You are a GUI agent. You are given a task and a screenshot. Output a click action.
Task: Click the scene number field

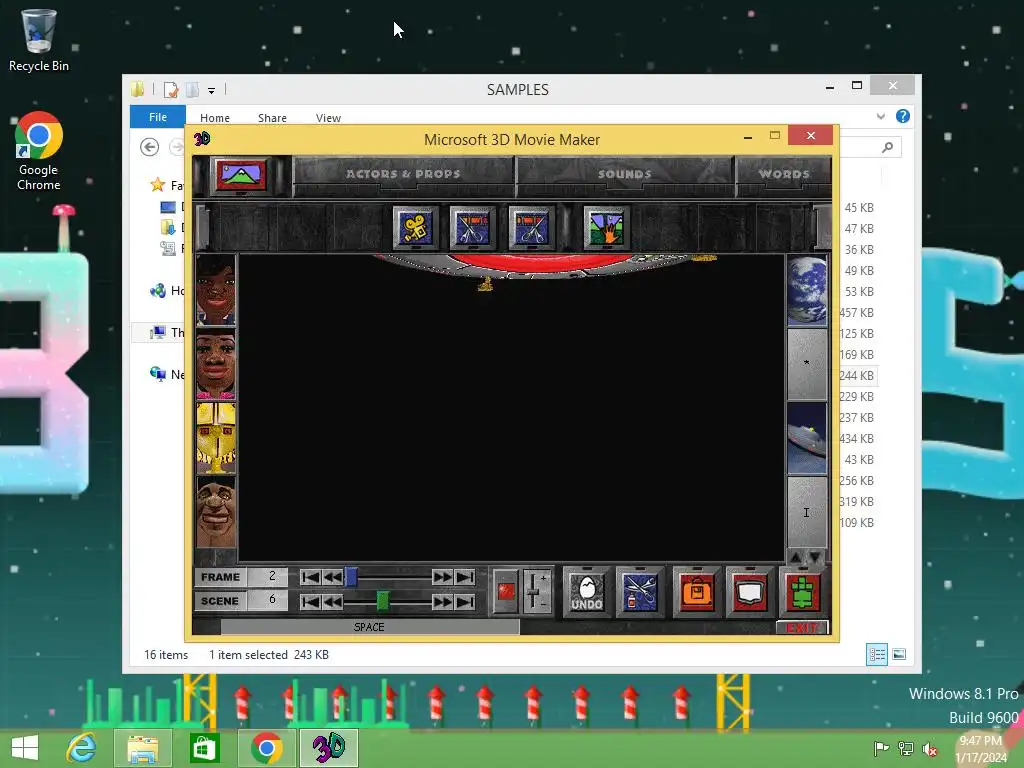(x=268, y=600)
